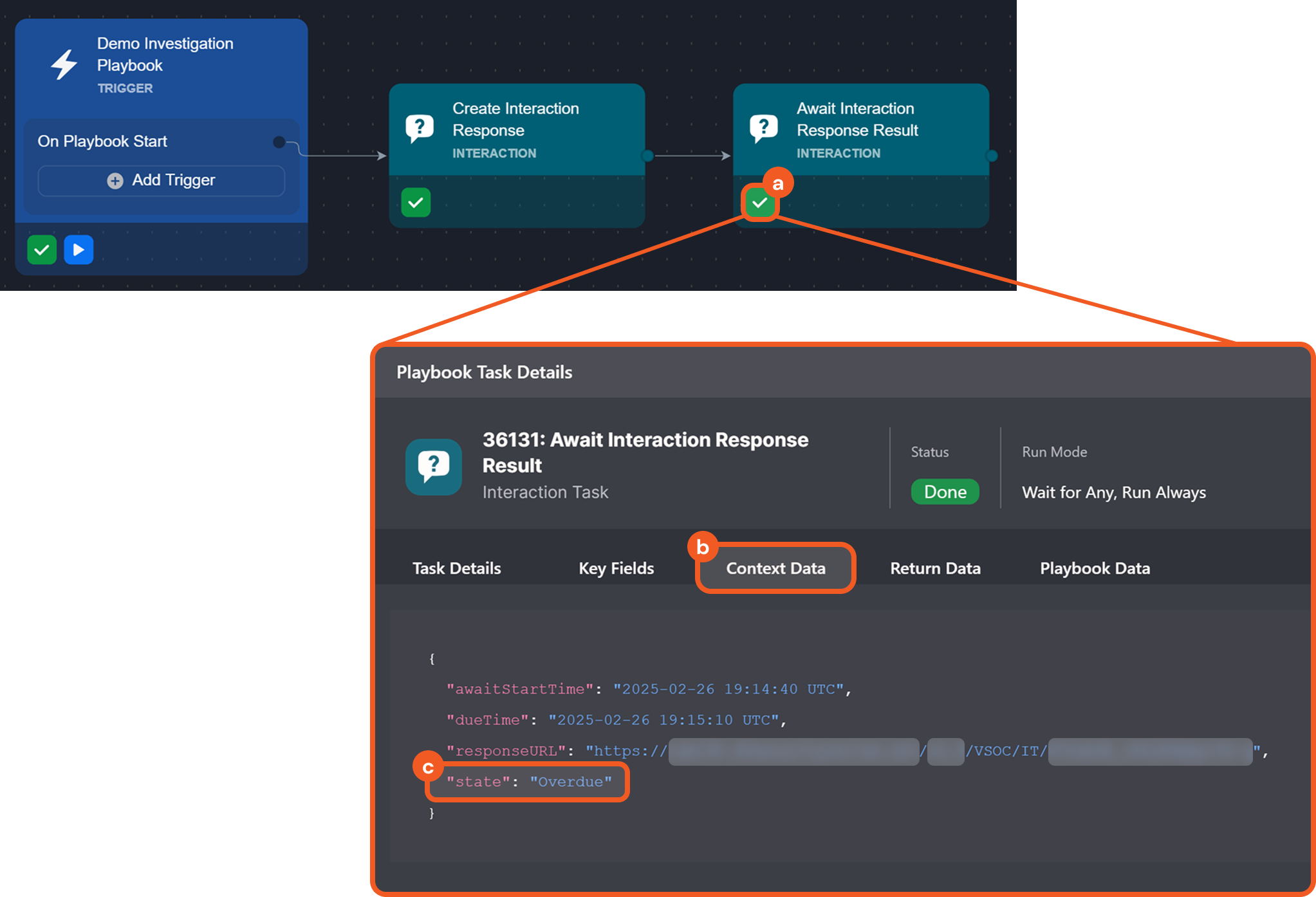Click the On Playbook Start output connector
1316x897 pixels.
(279, 142)
